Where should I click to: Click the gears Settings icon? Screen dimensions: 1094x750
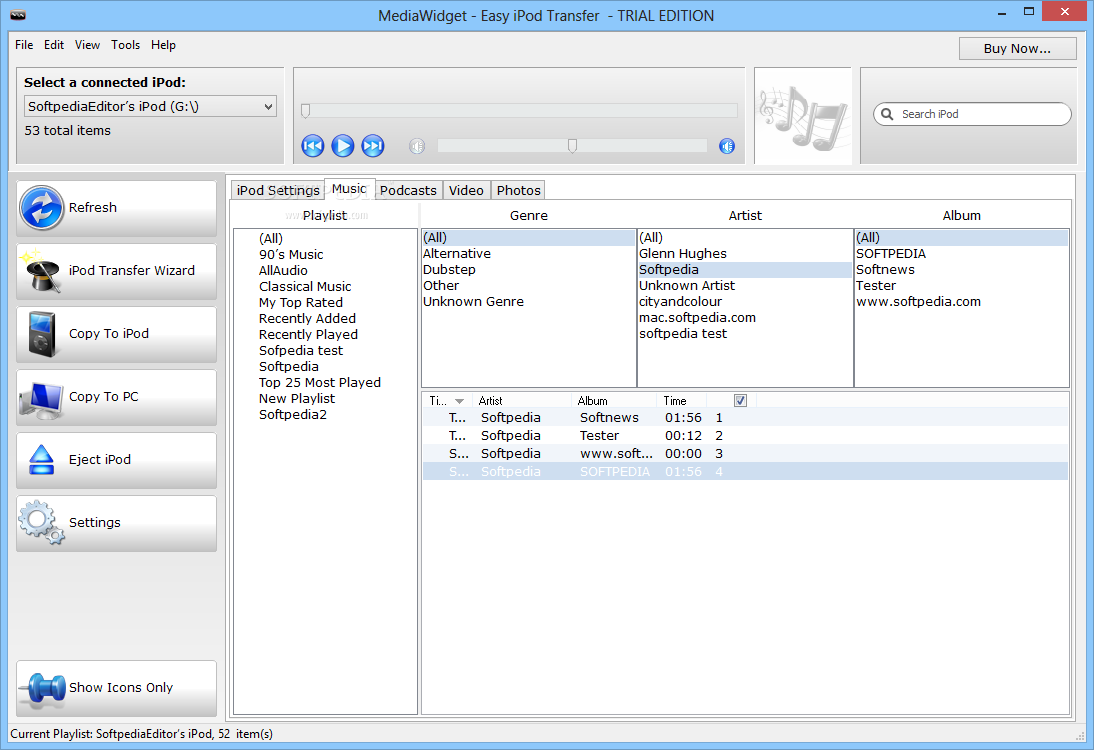(41, 523)
